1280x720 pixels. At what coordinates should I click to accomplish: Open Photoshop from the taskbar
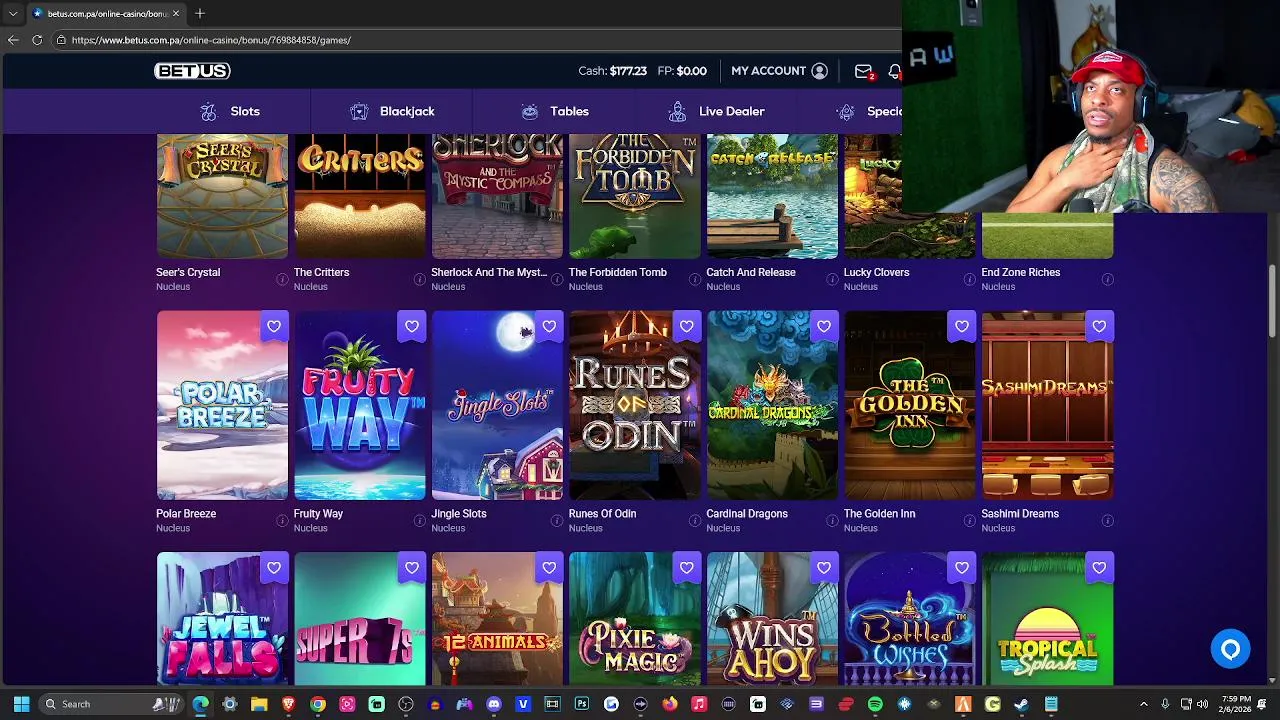[581, 704]
